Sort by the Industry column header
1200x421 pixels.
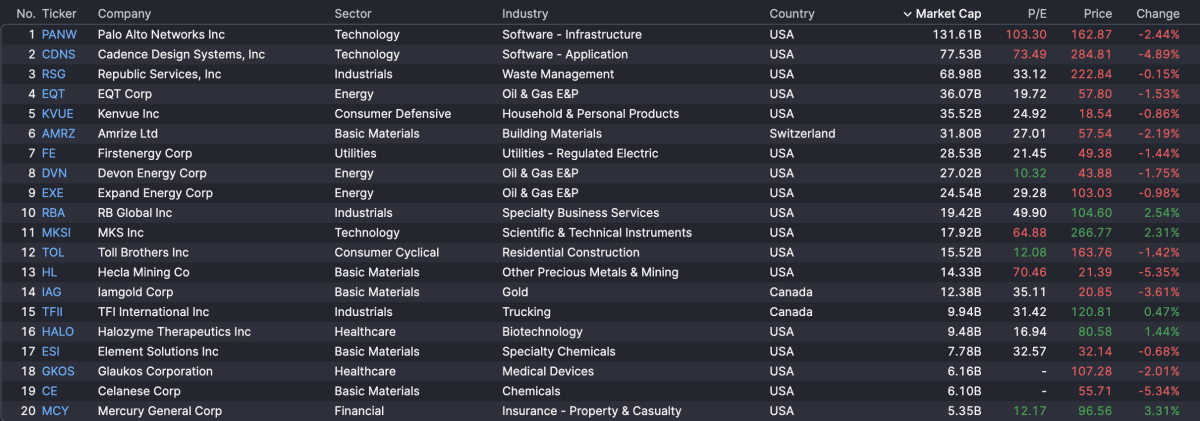[525, 14]
